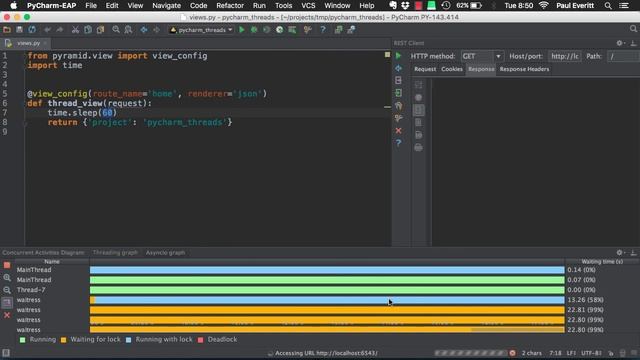The width and height of the screenshot is (640, 360).
Task: Click Running green legend swatch
Action: pyautogui.click(x=22, y=340)
